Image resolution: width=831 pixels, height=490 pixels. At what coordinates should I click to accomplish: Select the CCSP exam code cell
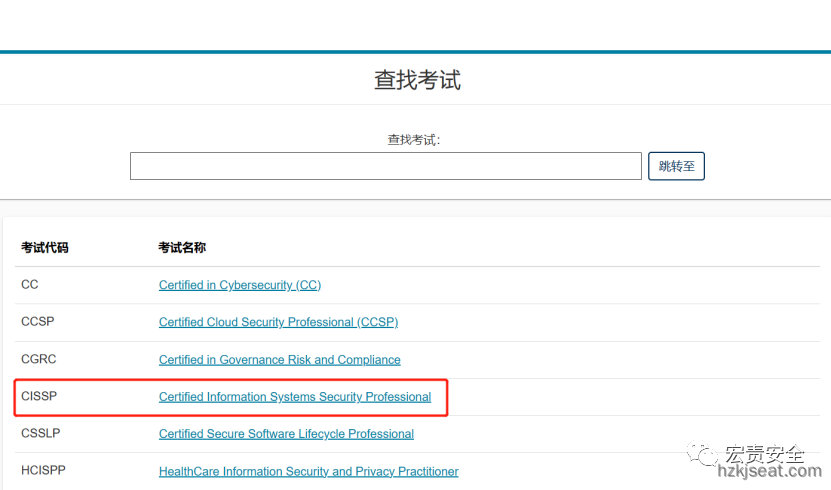click(38, 322)
